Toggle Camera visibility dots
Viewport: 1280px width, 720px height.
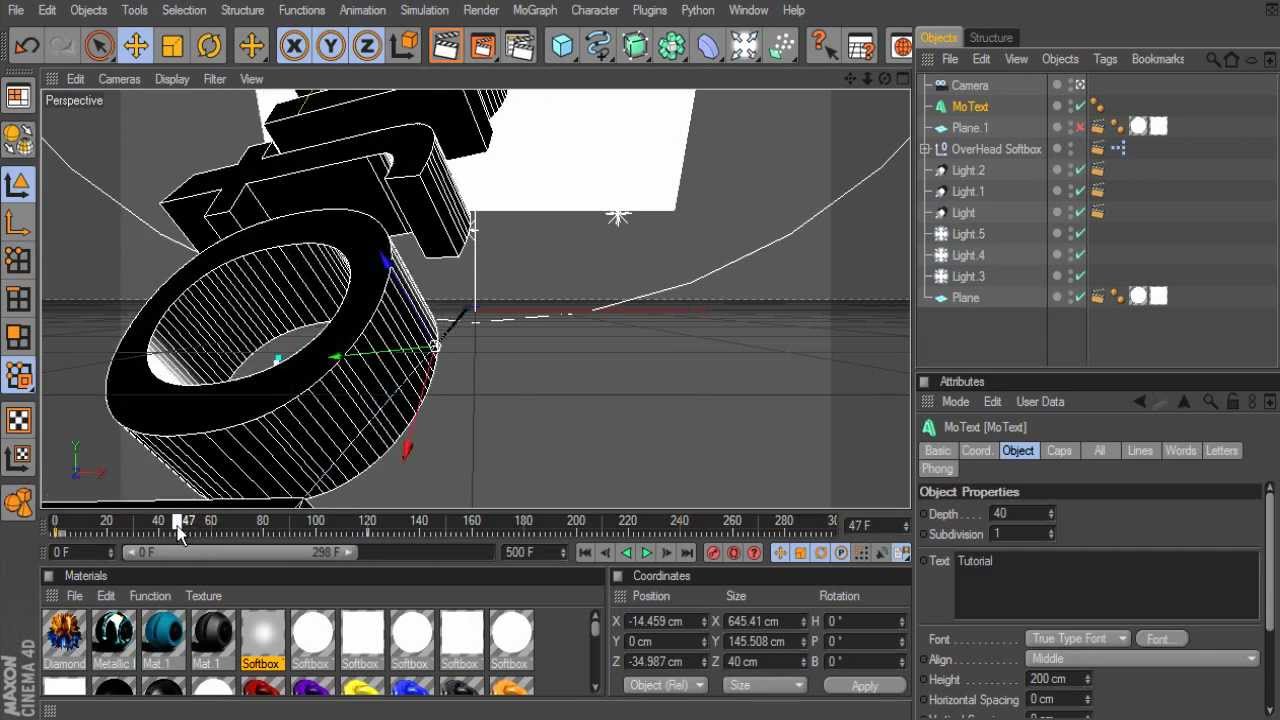pyautogui.click(x=1070, y=85)
